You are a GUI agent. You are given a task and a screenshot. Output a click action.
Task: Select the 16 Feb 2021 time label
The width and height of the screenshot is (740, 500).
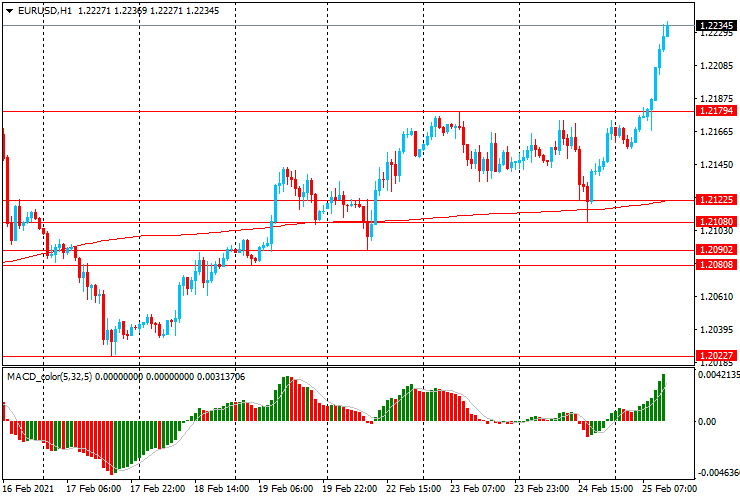pyautogui.click(x=28, y=489)
